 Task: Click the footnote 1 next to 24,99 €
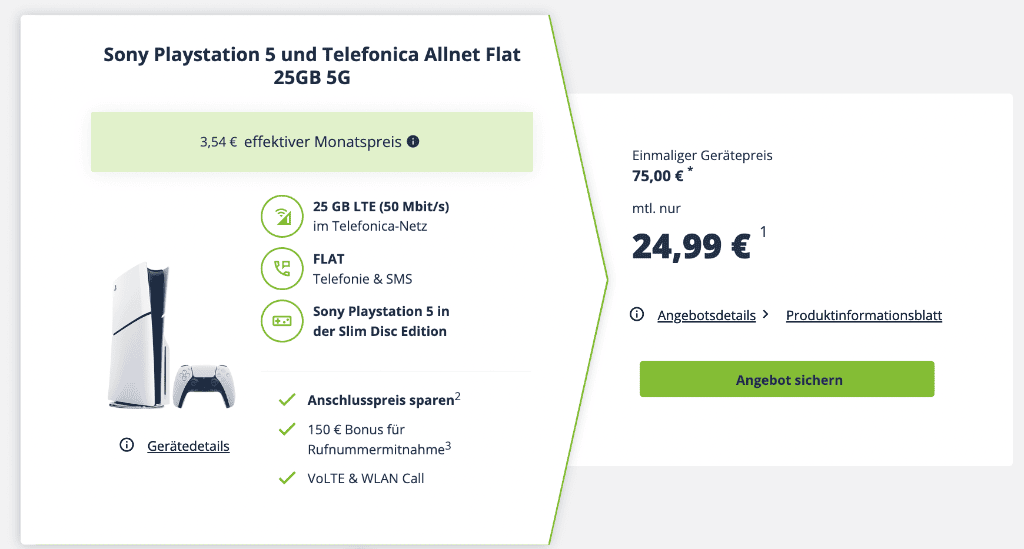(x=763, y=232)
